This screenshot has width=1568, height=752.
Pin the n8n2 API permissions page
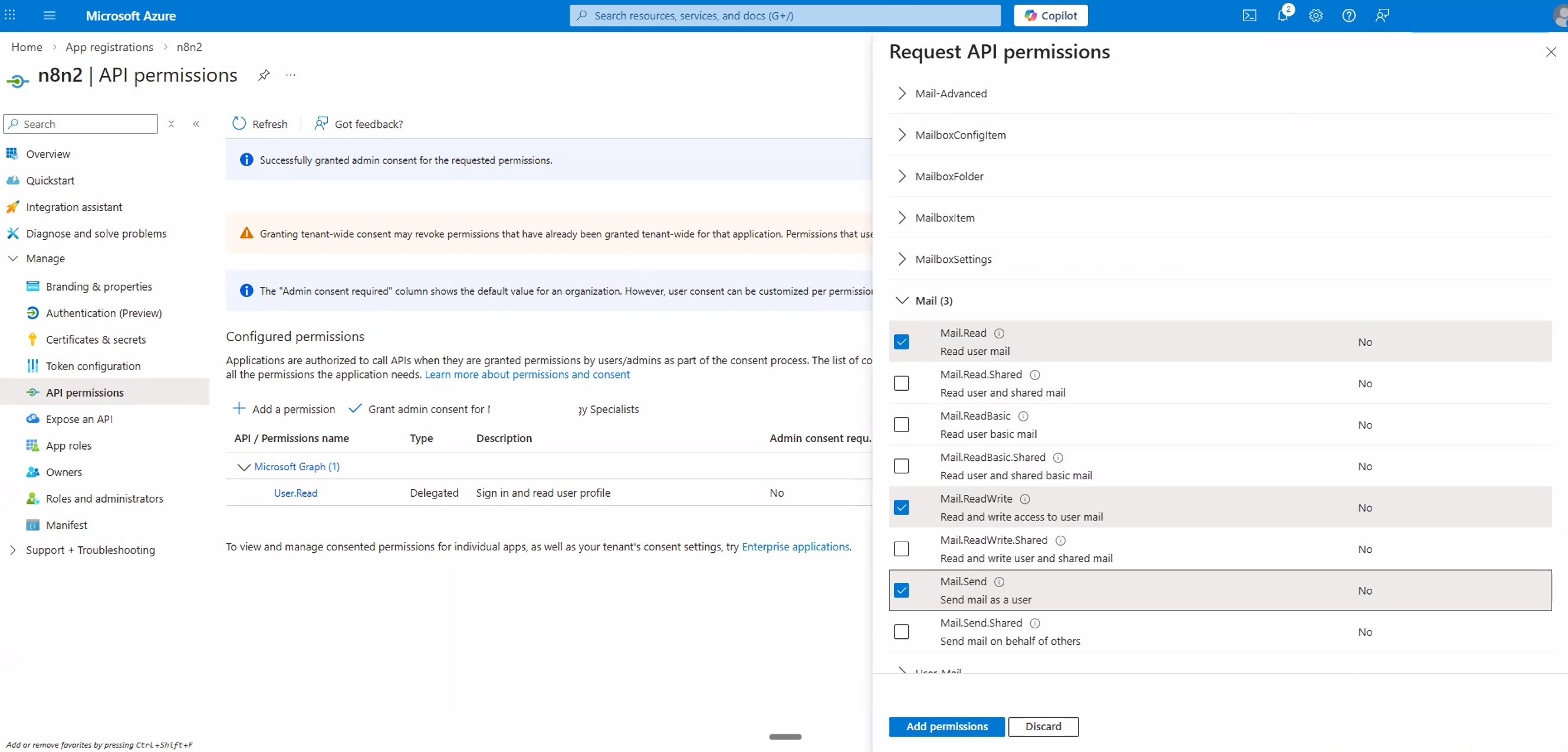coord(264,75)
